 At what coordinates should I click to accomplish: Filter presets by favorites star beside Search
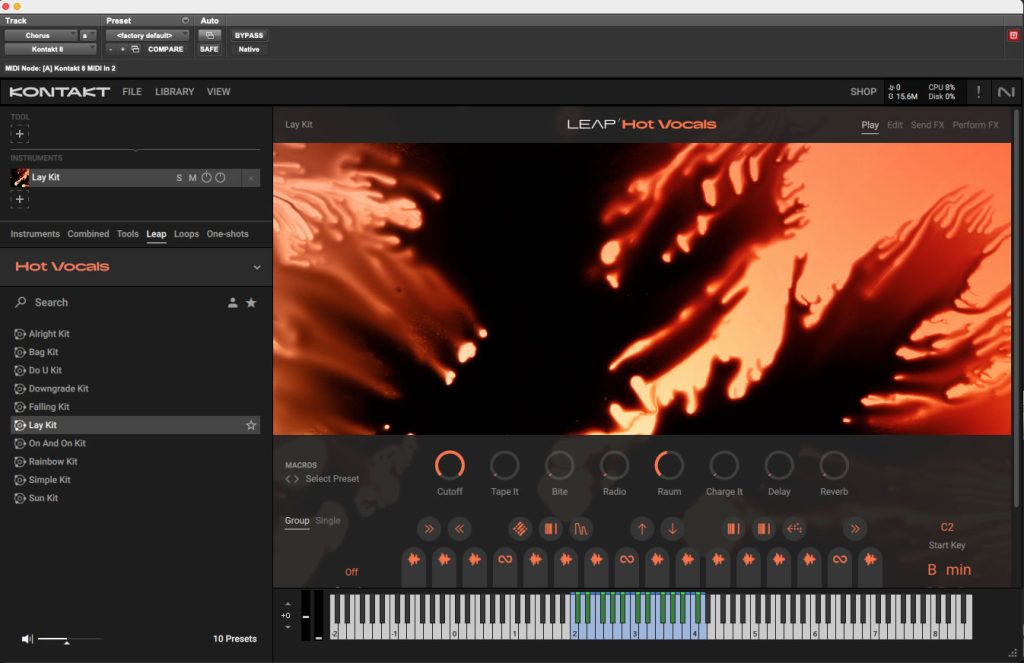pos(251,302)
